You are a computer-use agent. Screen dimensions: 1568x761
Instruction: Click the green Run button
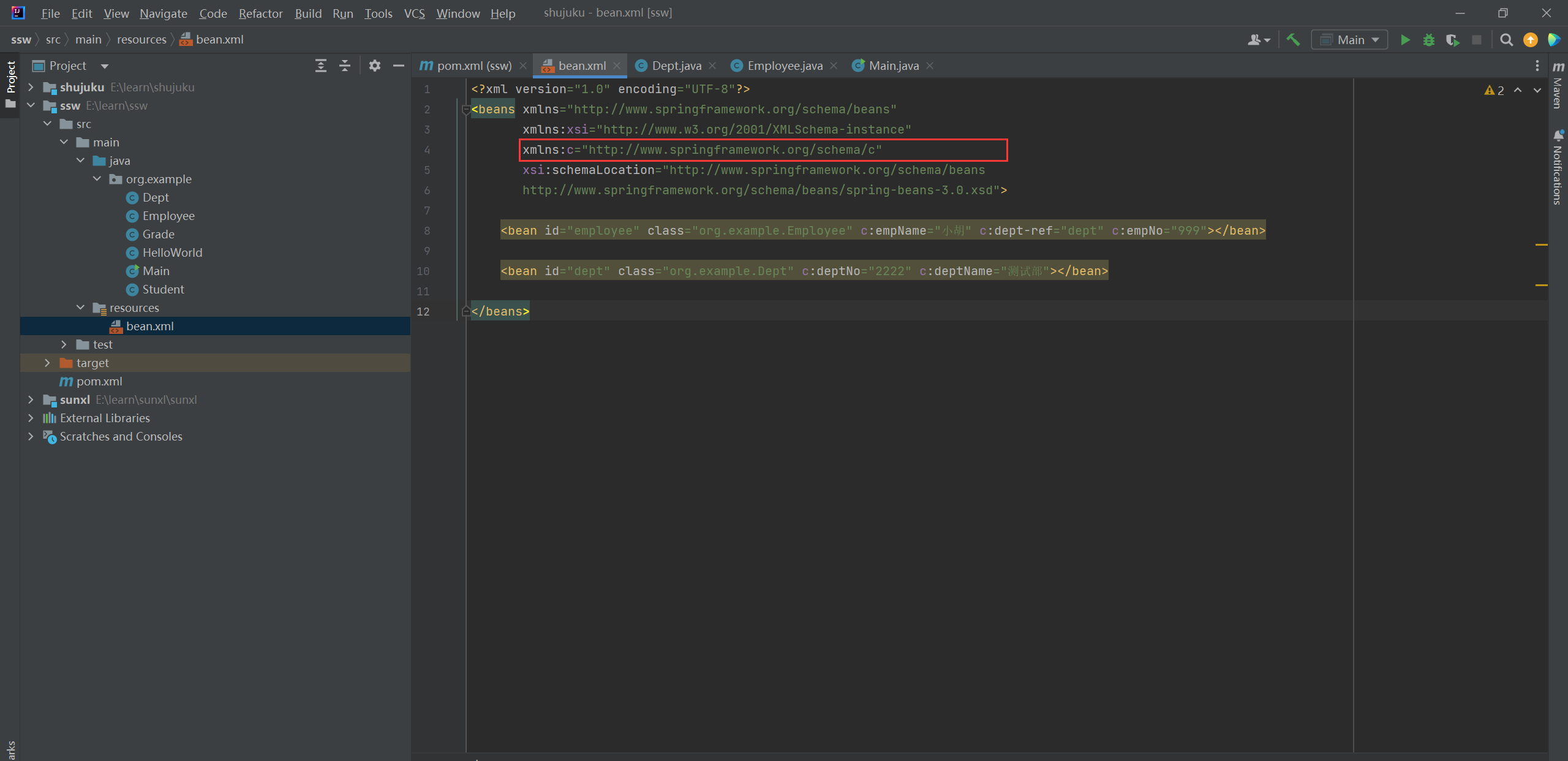point(1405,40)
